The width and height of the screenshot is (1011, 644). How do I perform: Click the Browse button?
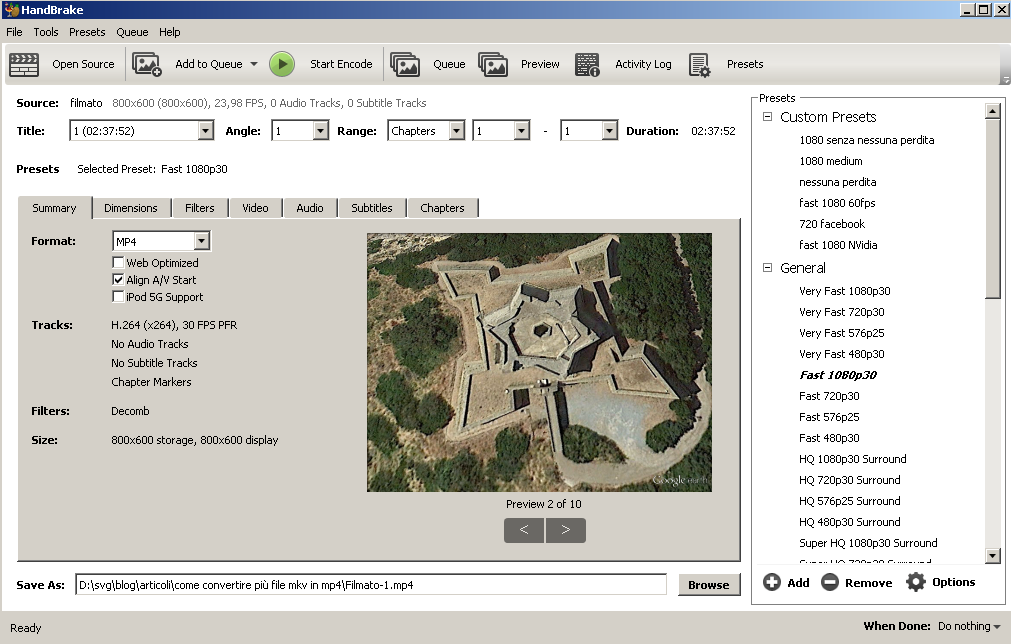[709, 585]
